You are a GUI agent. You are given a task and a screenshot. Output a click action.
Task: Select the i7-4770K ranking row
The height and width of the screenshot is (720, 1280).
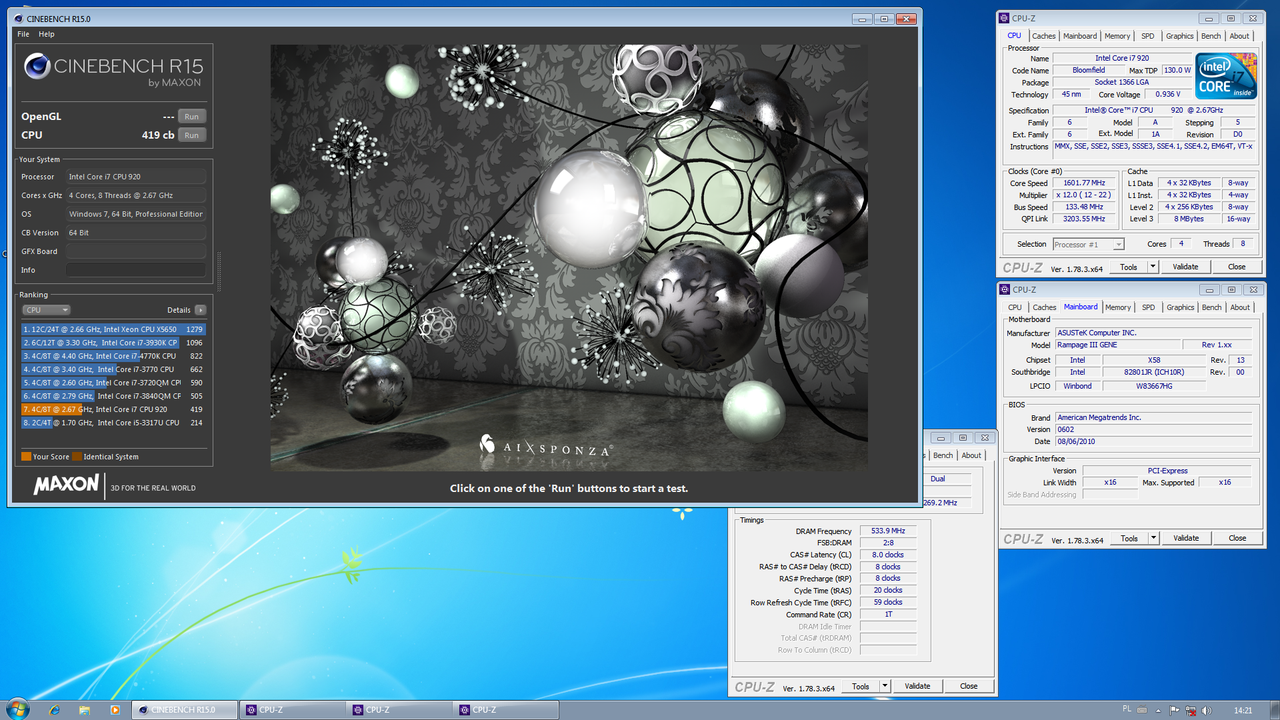point(113,356)
